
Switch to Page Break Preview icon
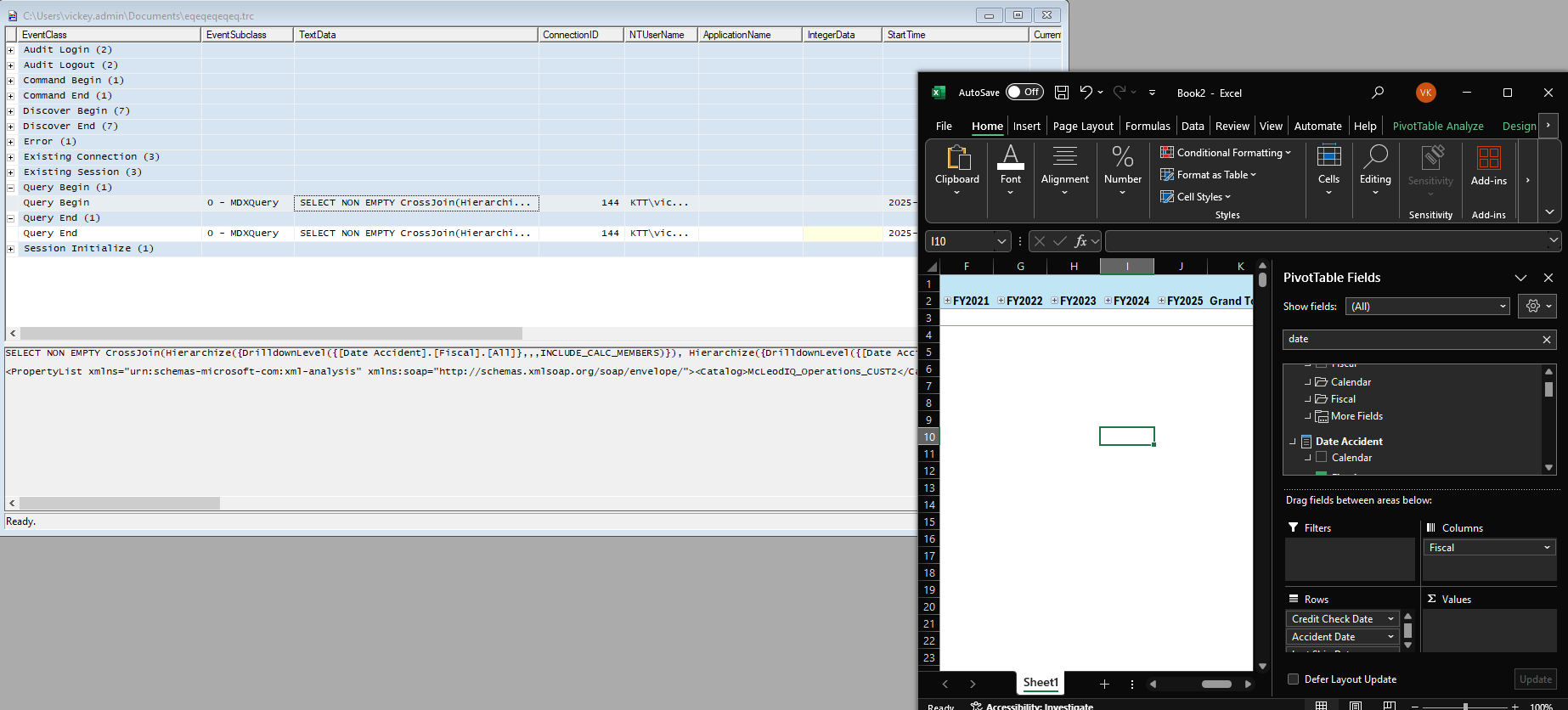[1390, 706]
